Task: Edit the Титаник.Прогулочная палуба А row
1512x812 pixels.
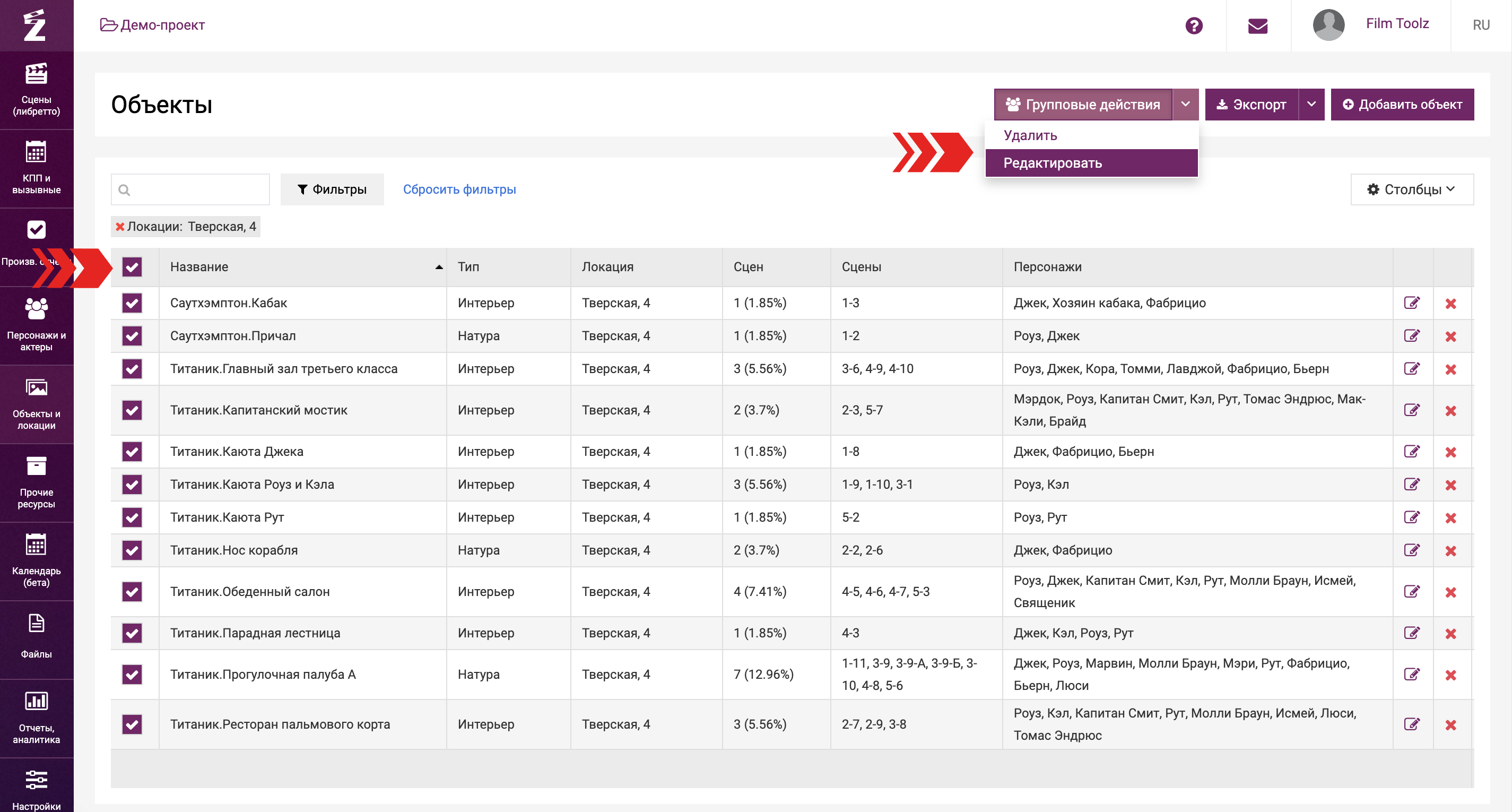Action: (x=1412, y=674)
